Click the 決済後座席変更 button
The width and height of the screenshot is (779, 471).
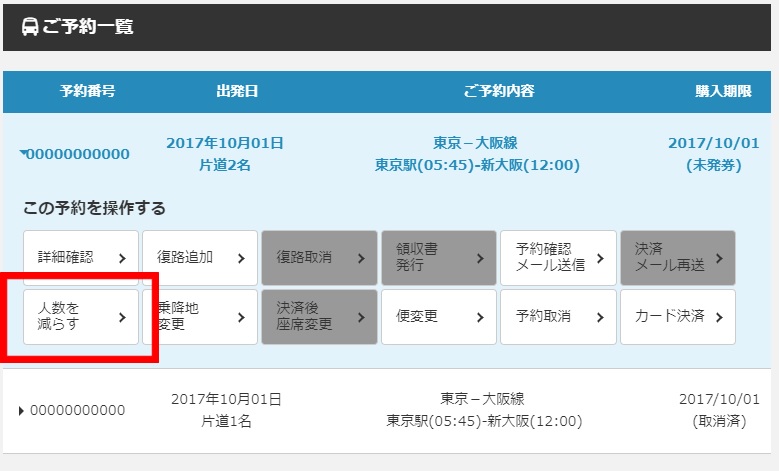click(x=319, y=317)
